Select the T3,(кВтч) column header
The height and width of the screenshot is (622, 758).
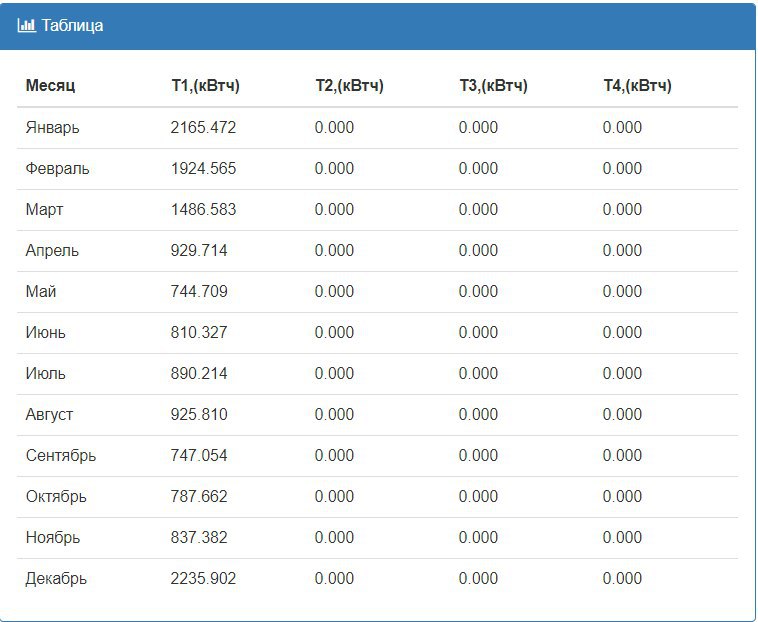[x=493, y=86]
